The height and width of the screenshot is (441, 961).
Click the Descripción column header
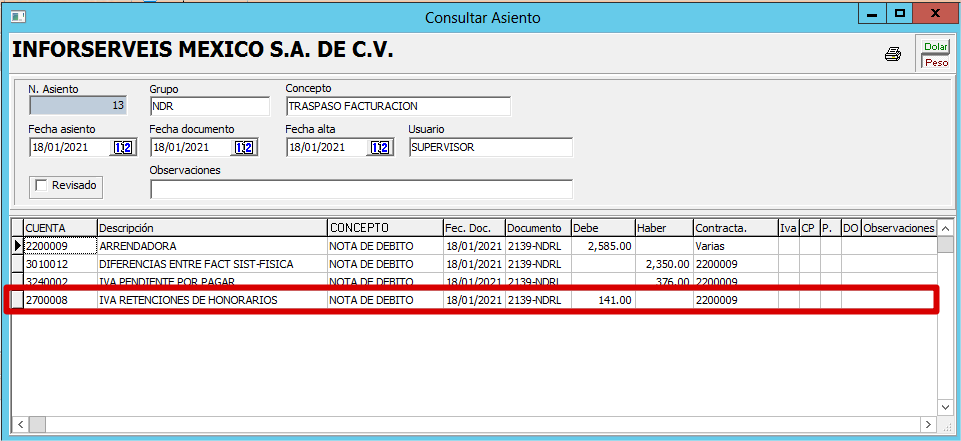(212, 228)
